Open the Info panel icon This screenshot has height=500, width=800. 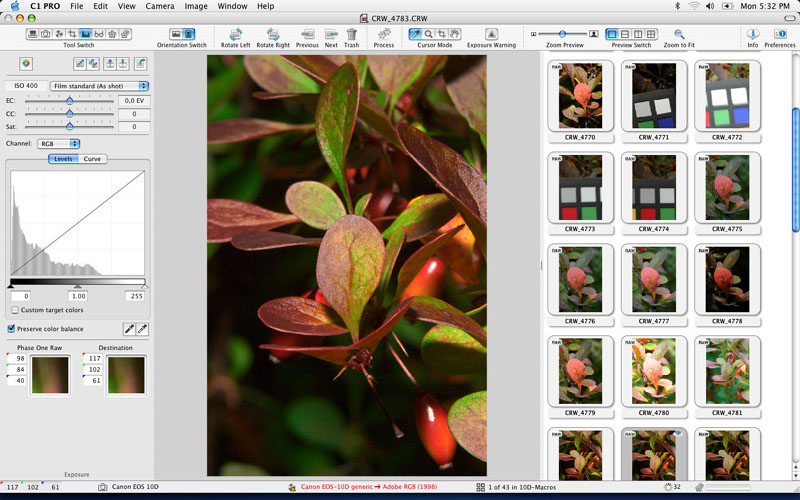point(752,34)
